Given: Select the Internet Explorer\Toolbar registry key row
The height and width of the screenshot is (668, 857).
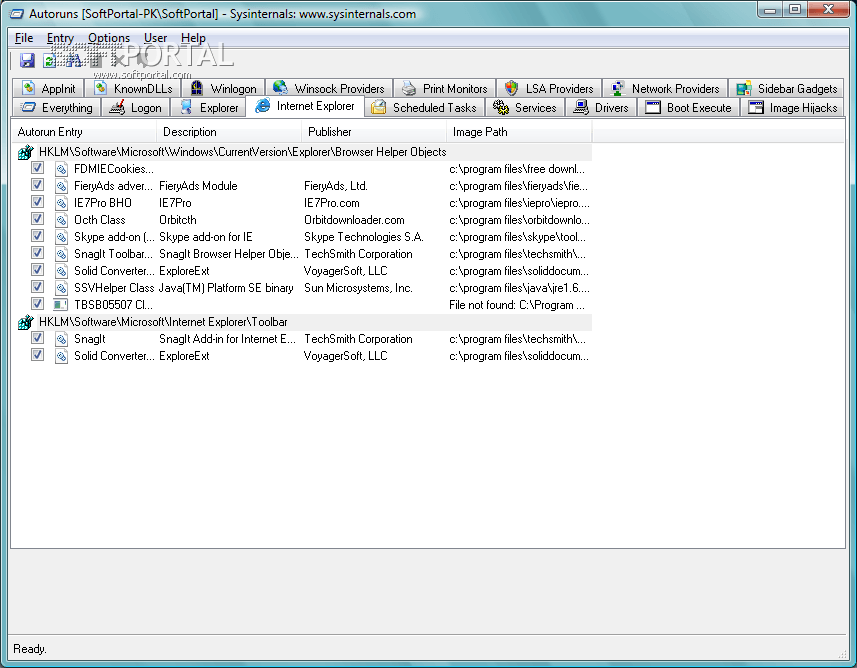Looking at the screenshot, I should coord(302,323).
